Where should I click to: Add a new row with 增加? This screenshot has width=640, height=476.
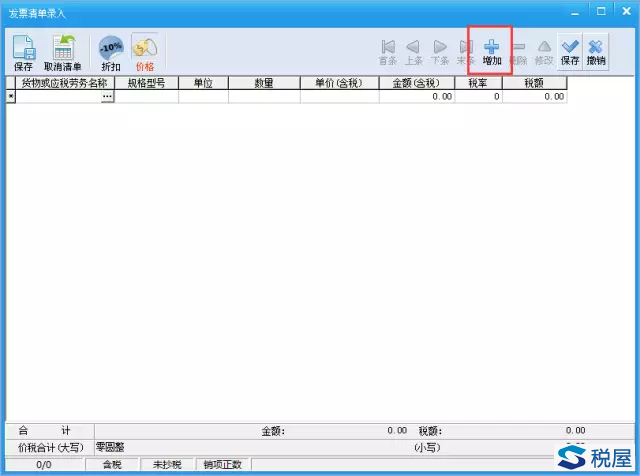[492, 52]
